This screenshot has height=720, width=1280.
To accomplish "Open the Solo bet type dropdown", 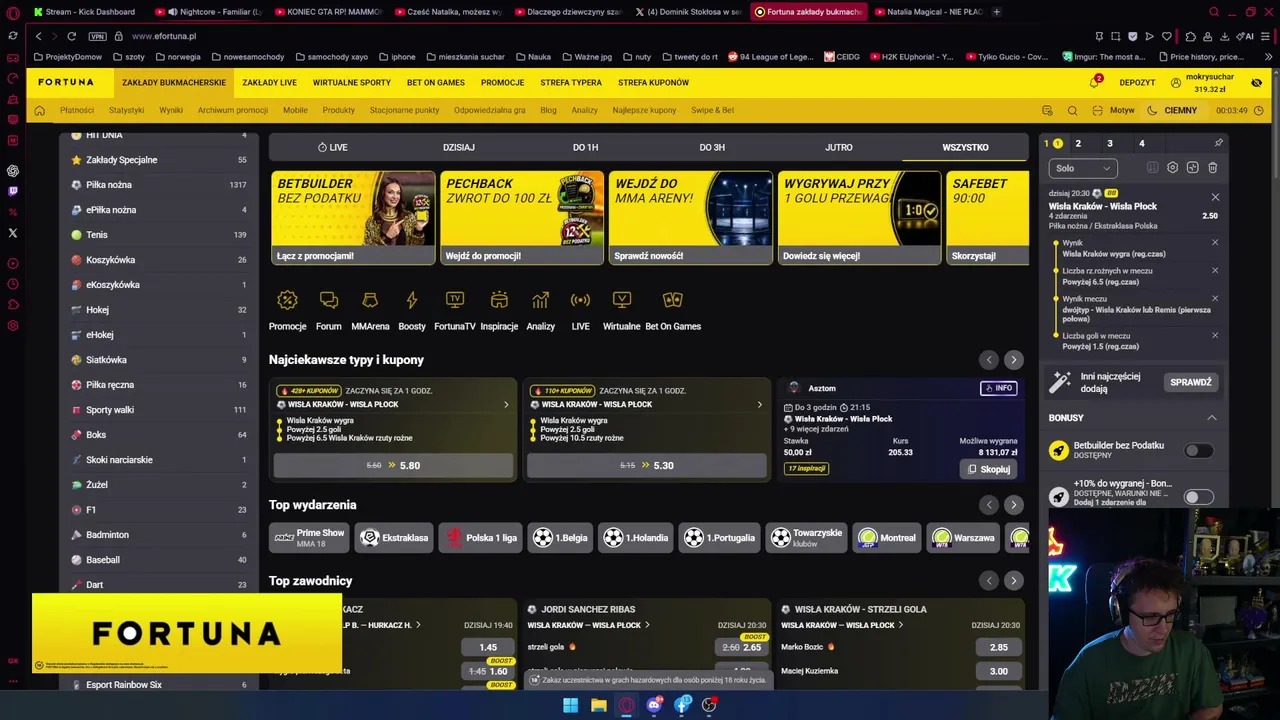I will click(x=1082, y=168).
